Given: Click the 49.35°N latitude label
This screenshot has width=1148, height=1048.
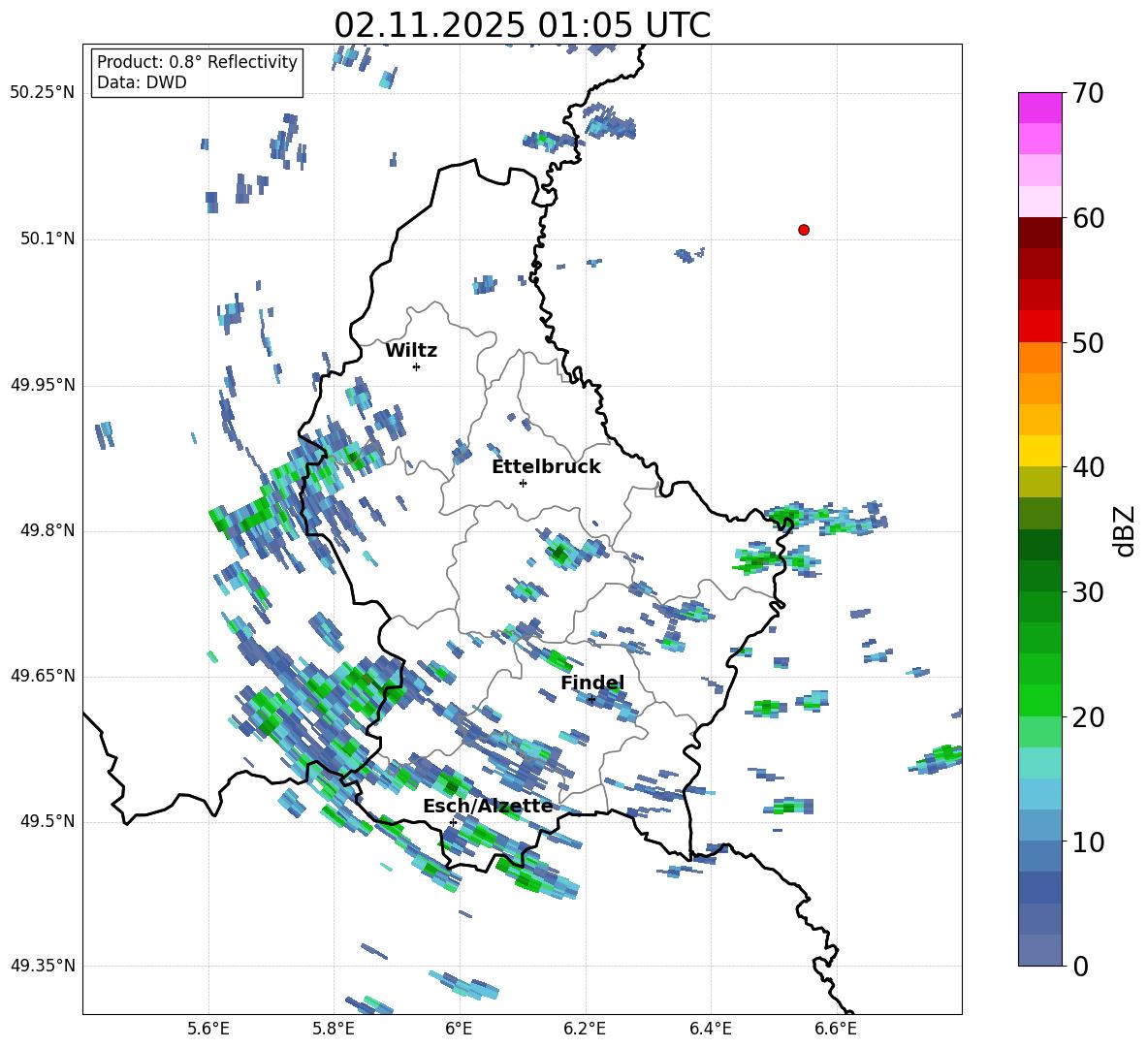Looking at the screenshot, I should pos(43,966).
